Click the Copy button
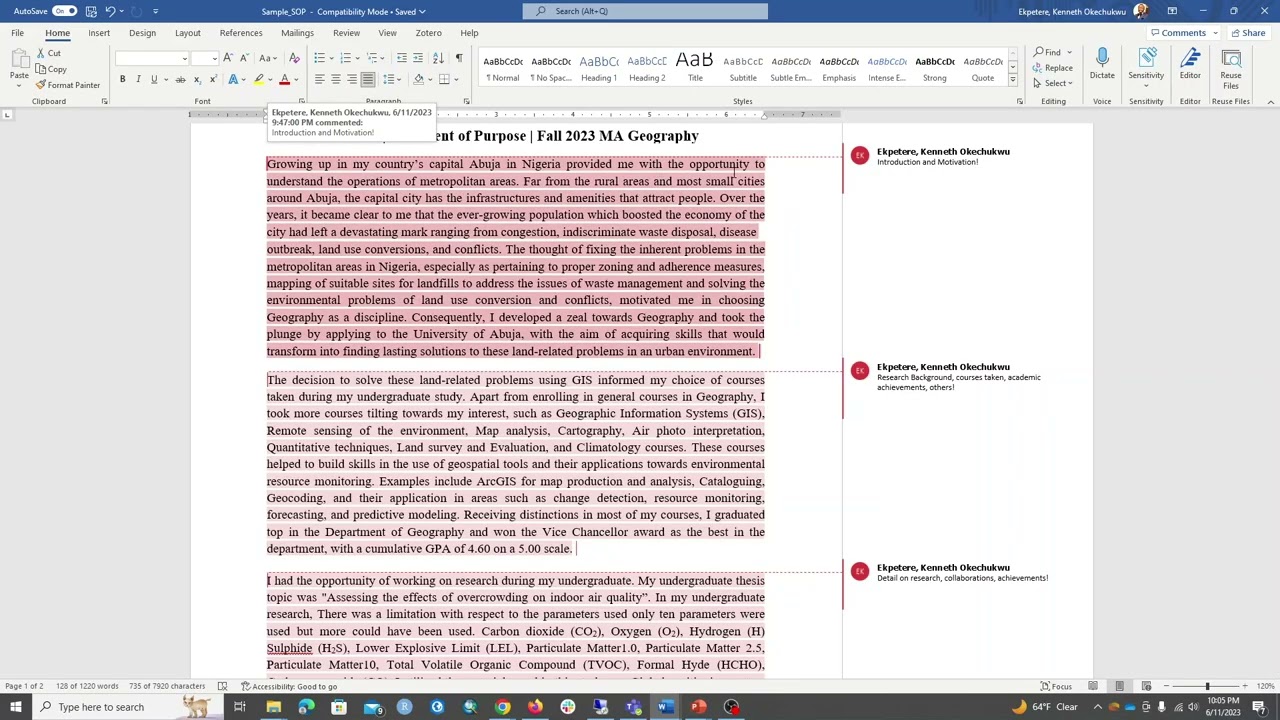The image size is (1280, 720). [x=51, y=69]
